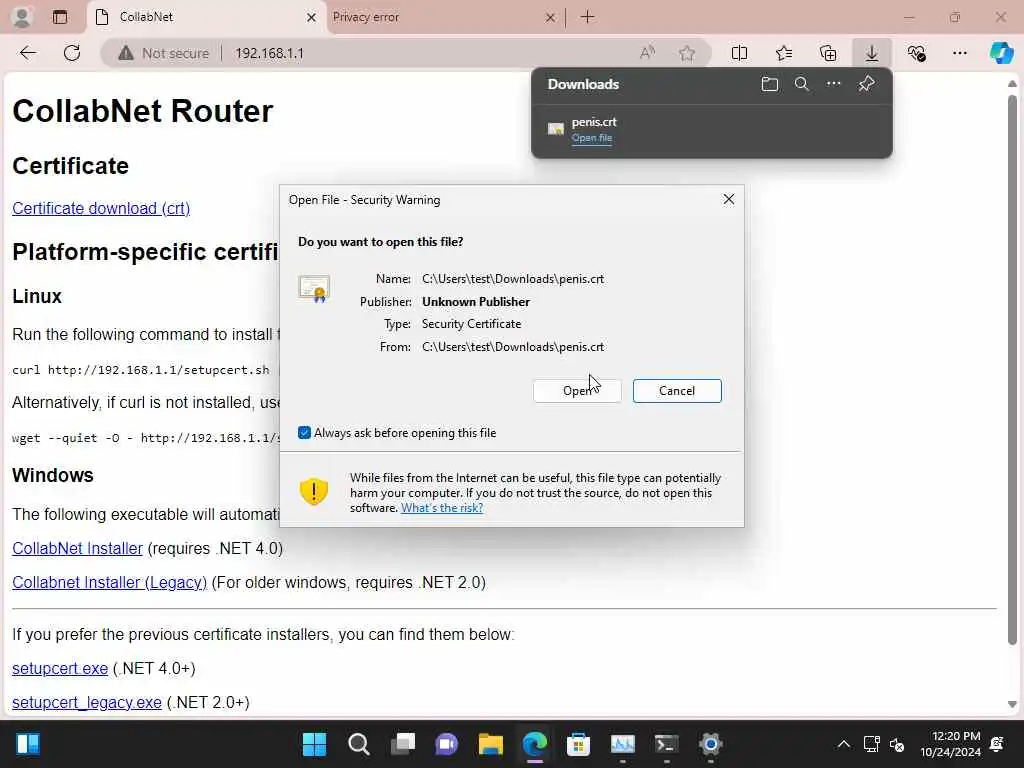Image resolution: width=1024 pixels, height=768 pixels.
Task: Click the penis.crt file icon in Downloads
Action: point(556,129)
